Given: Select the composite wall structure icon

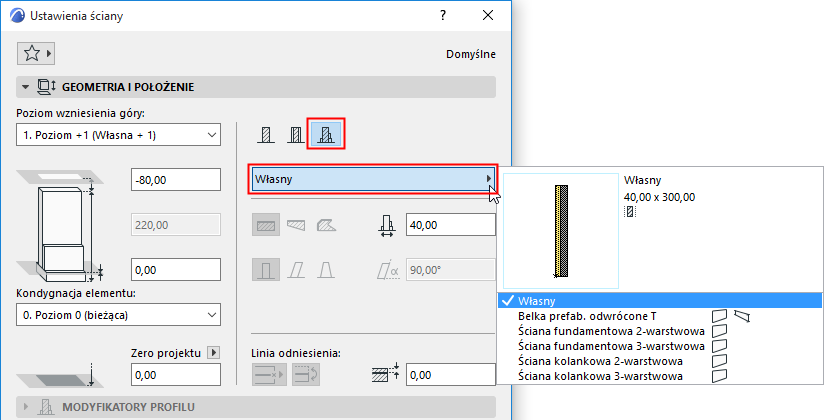Looking at the screenshot, I should point(296,135).
